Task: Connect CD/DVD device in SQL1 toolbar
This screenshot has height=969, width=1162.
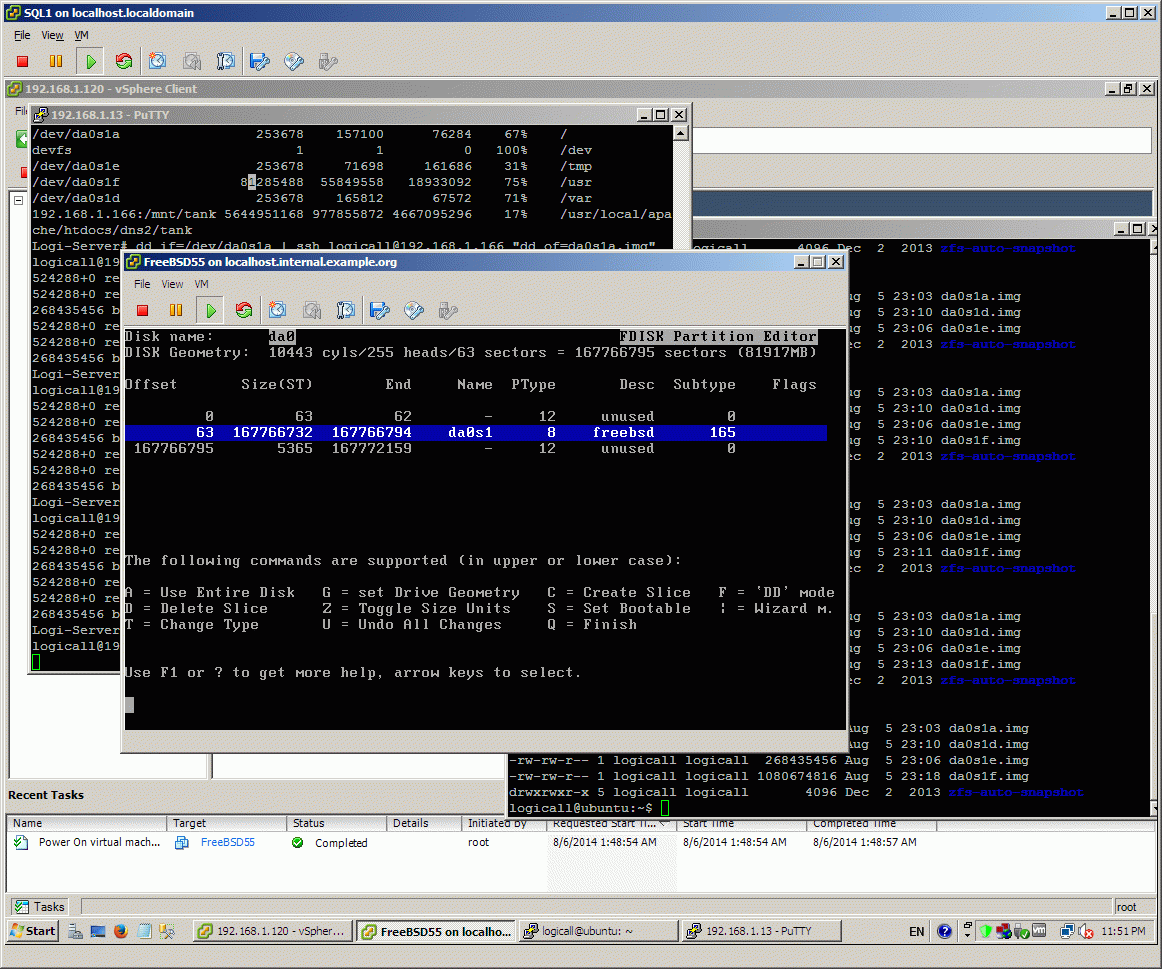Action: click(294, 61)
